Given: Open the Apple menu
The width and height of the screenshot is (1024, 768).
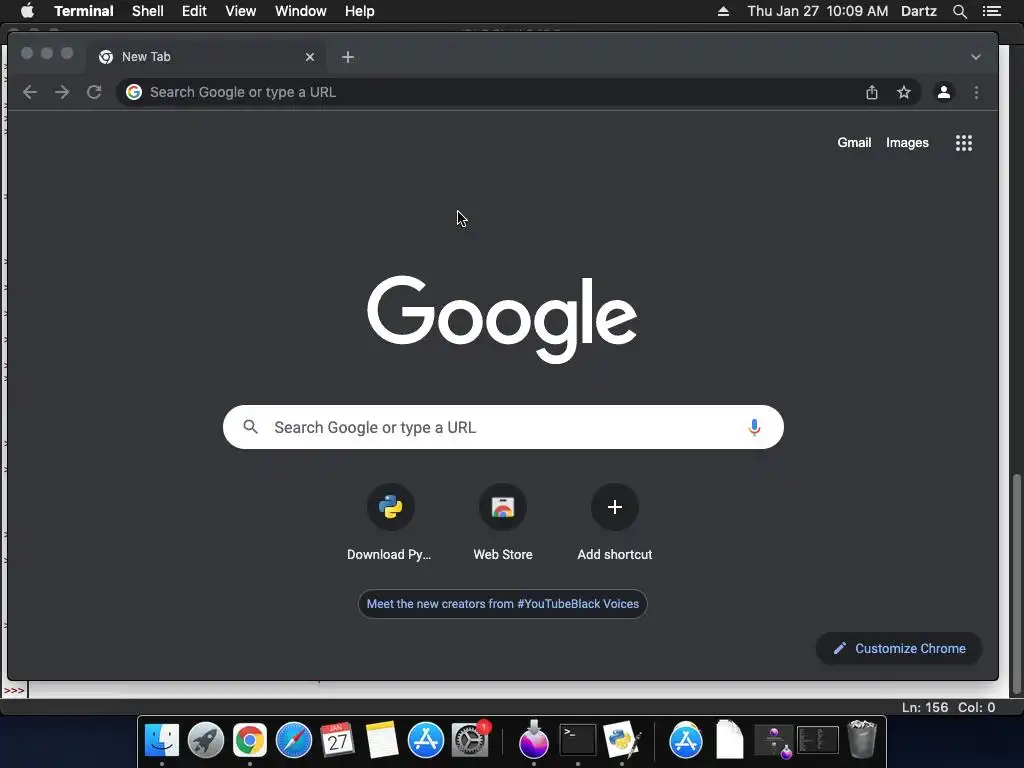Looking at the screenshot, I should (27, 11).
